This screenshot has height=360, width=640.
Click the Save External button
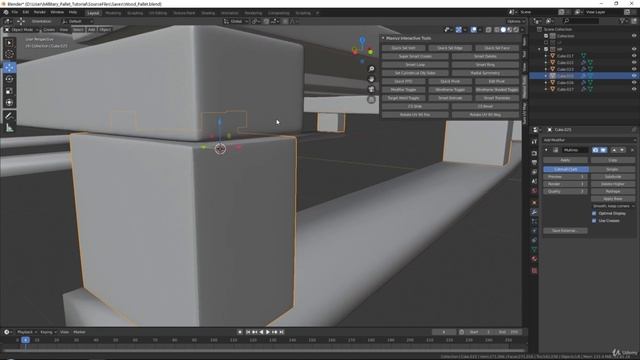(565, 231)
